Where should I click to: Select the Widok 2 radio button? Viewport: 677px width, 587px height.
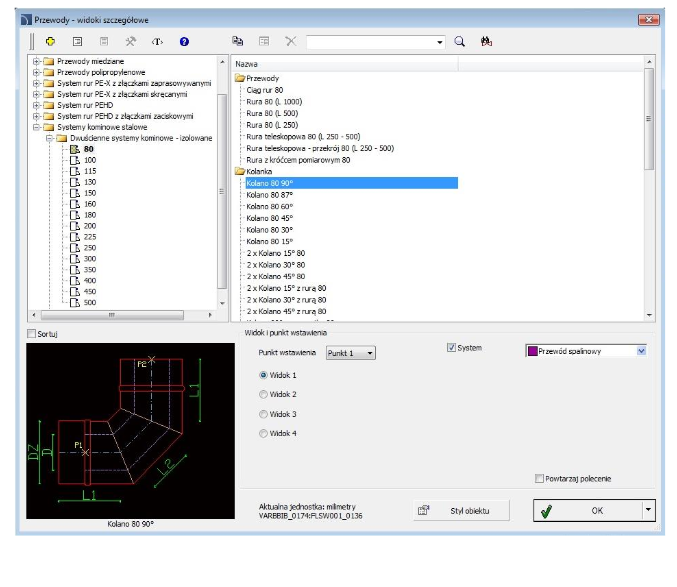tap(264, 394)
